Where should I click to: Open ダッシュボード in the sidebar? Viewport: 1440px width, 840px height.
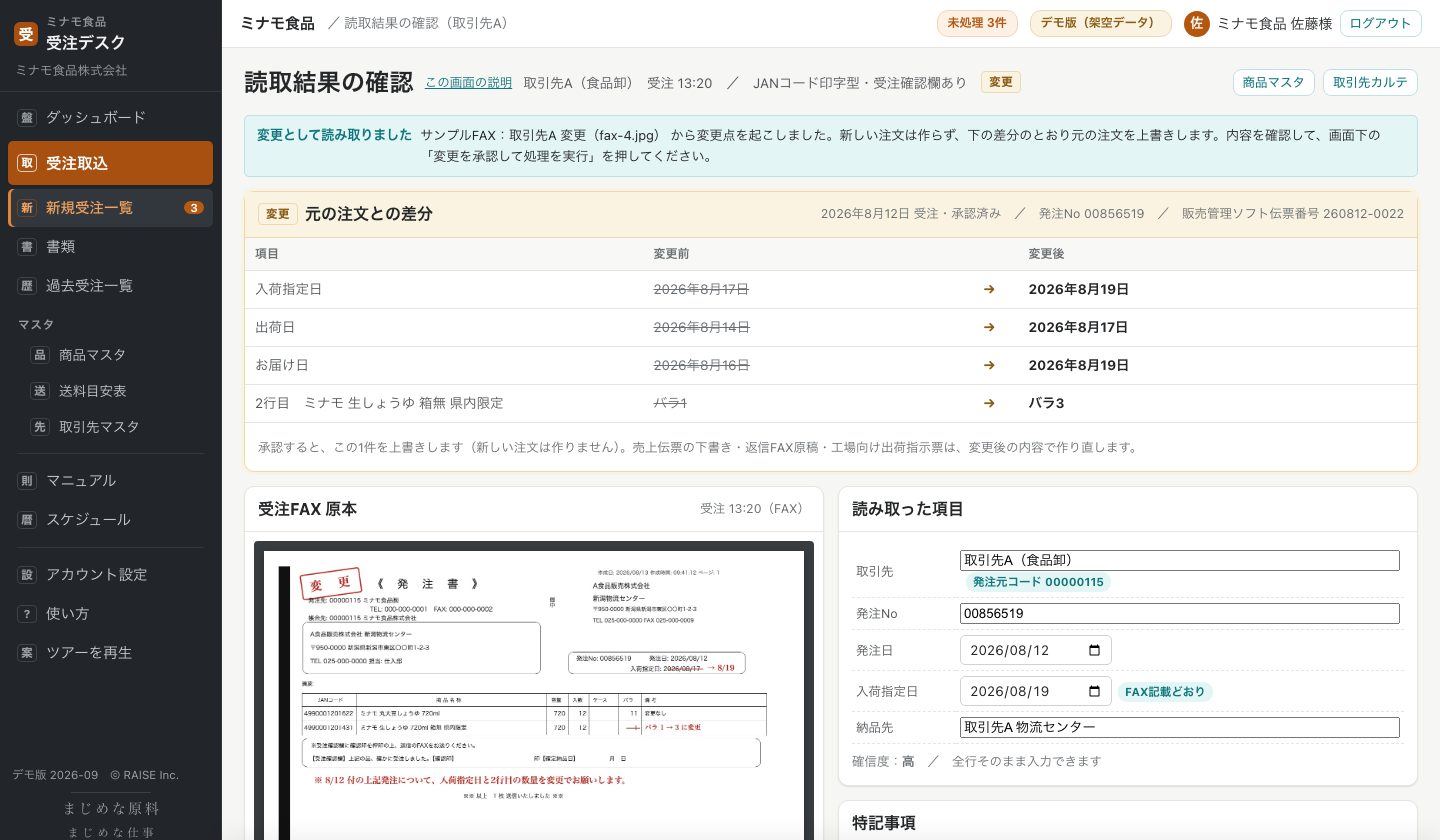(x=110, y=118)
